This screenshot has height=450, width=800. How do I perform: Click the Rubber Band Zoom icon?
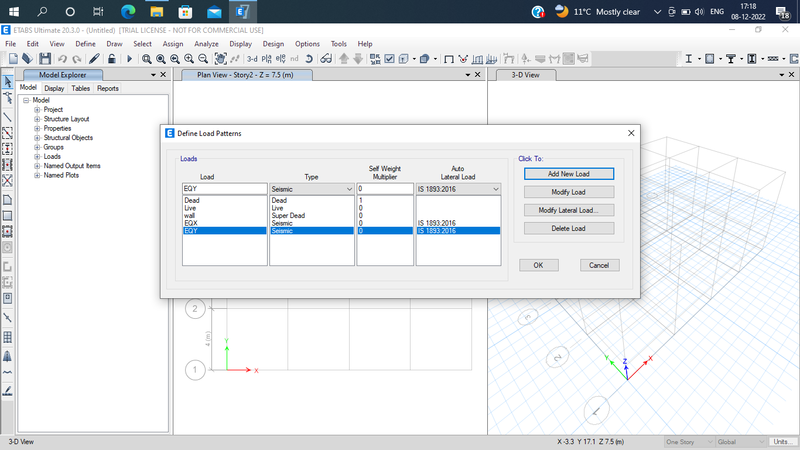coord(146,59)
